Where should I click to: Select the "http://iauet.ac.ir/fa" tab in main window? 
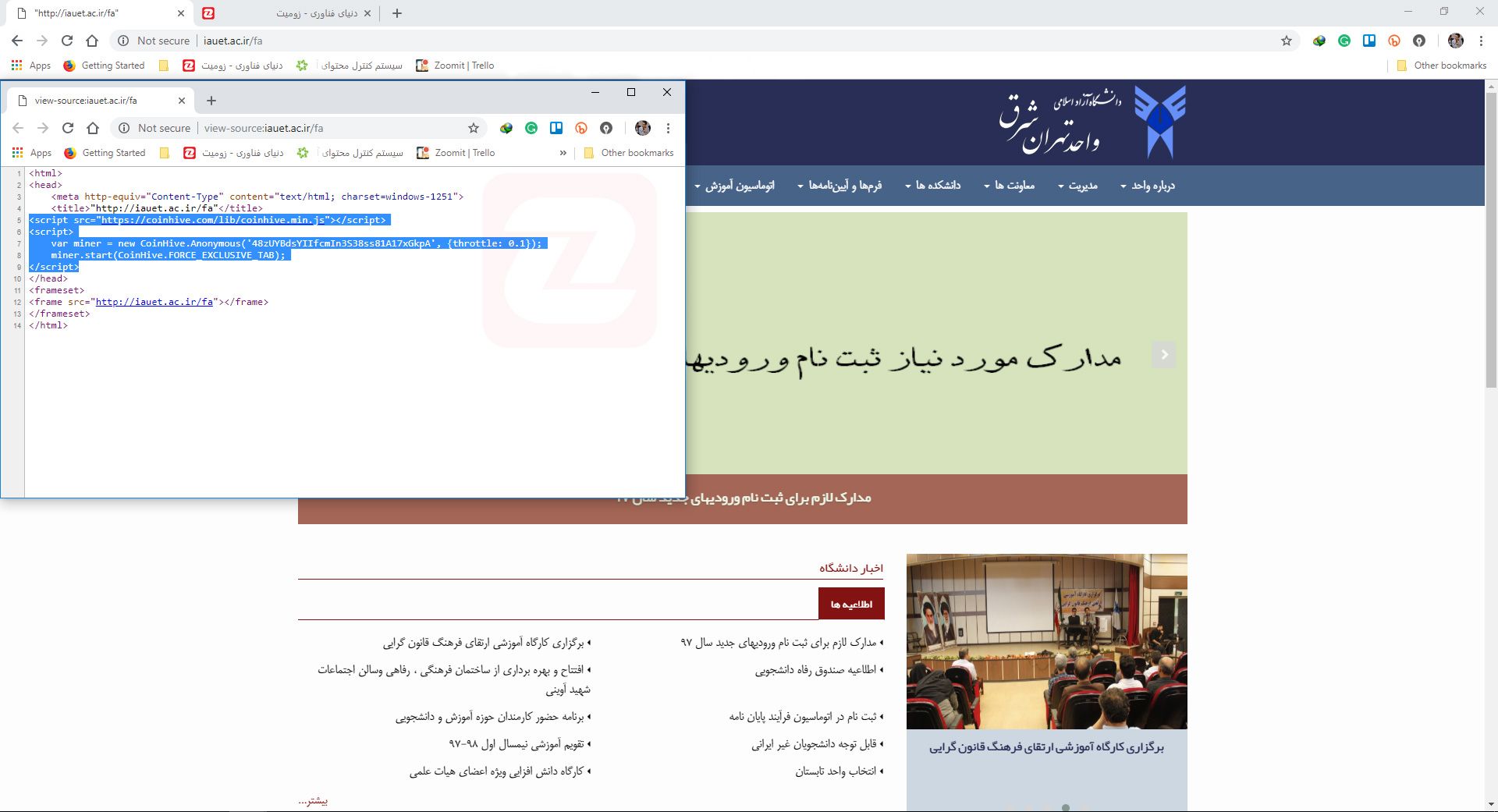click(x=98, y=13)
